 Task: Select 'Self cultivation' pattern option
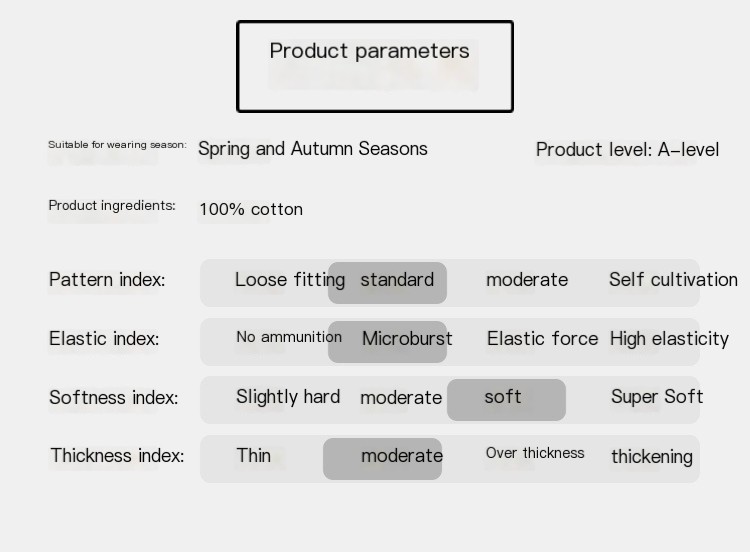673,279
